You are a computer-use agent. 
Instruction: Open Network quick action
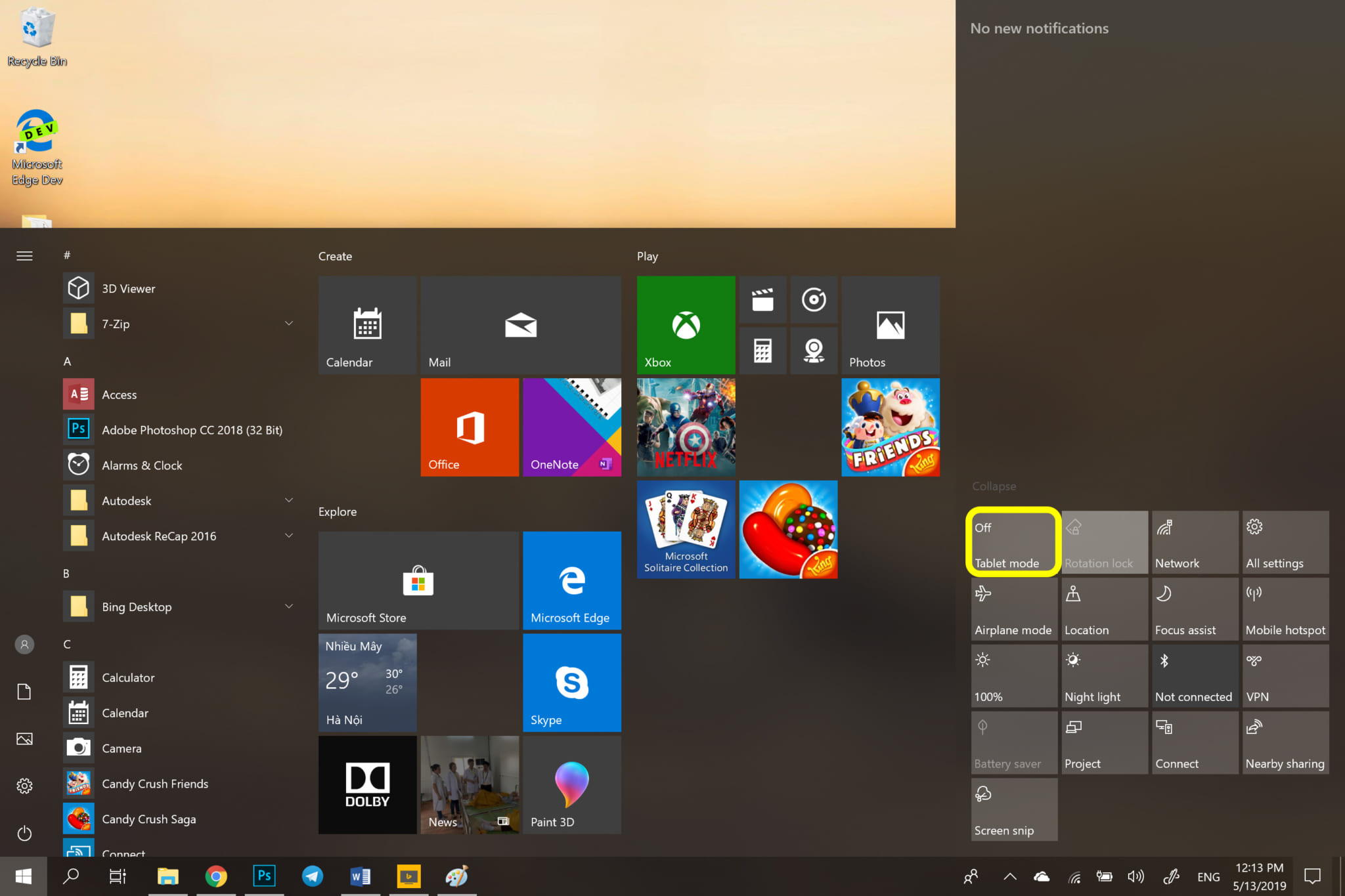tap(1195, 542)
